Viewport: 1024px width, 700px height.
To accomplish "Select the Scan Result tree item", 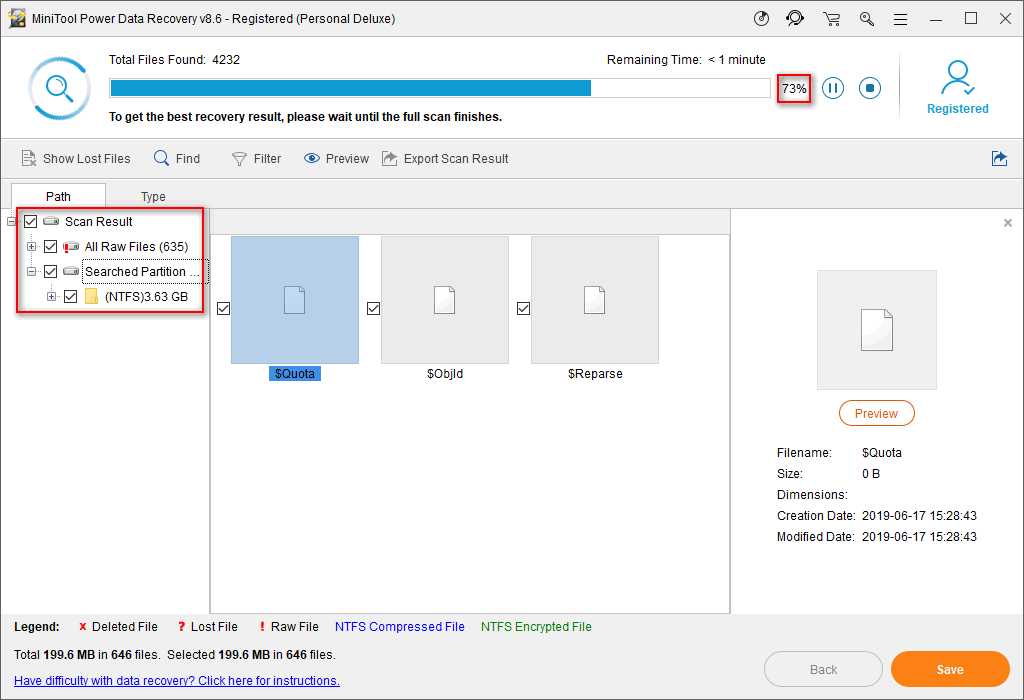I will (x=99, y=221).
